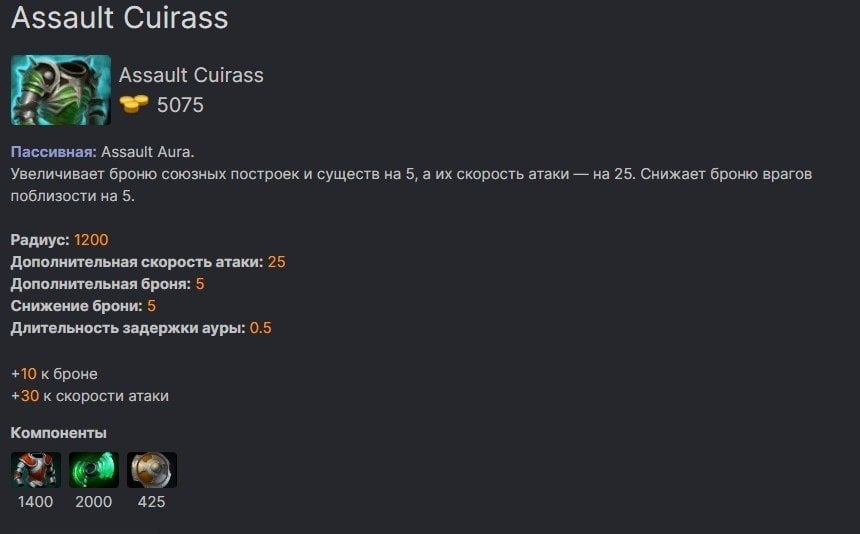Click the Радиус value 1200
This screenshot has height=534, width=860.
click(x=91, y=240)
